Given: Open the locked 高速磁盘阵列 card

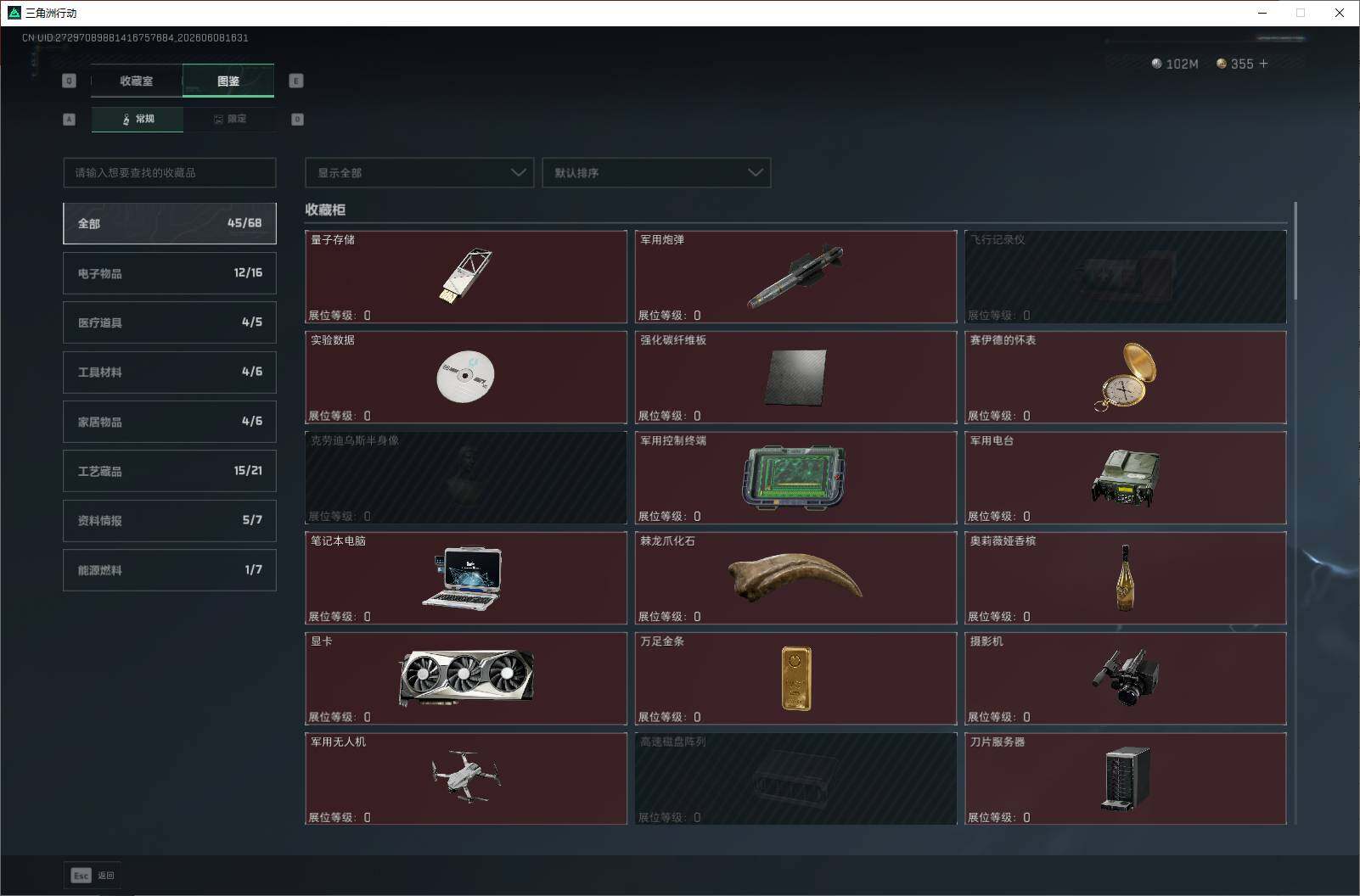Looking at the screenshot, I should coord(795,779).
